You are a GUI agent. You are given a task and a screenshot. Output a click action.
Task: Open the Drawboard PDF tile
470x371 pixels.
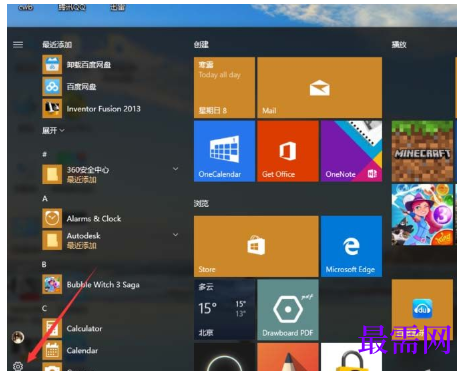pyautogui.click(x=288, y=310)
